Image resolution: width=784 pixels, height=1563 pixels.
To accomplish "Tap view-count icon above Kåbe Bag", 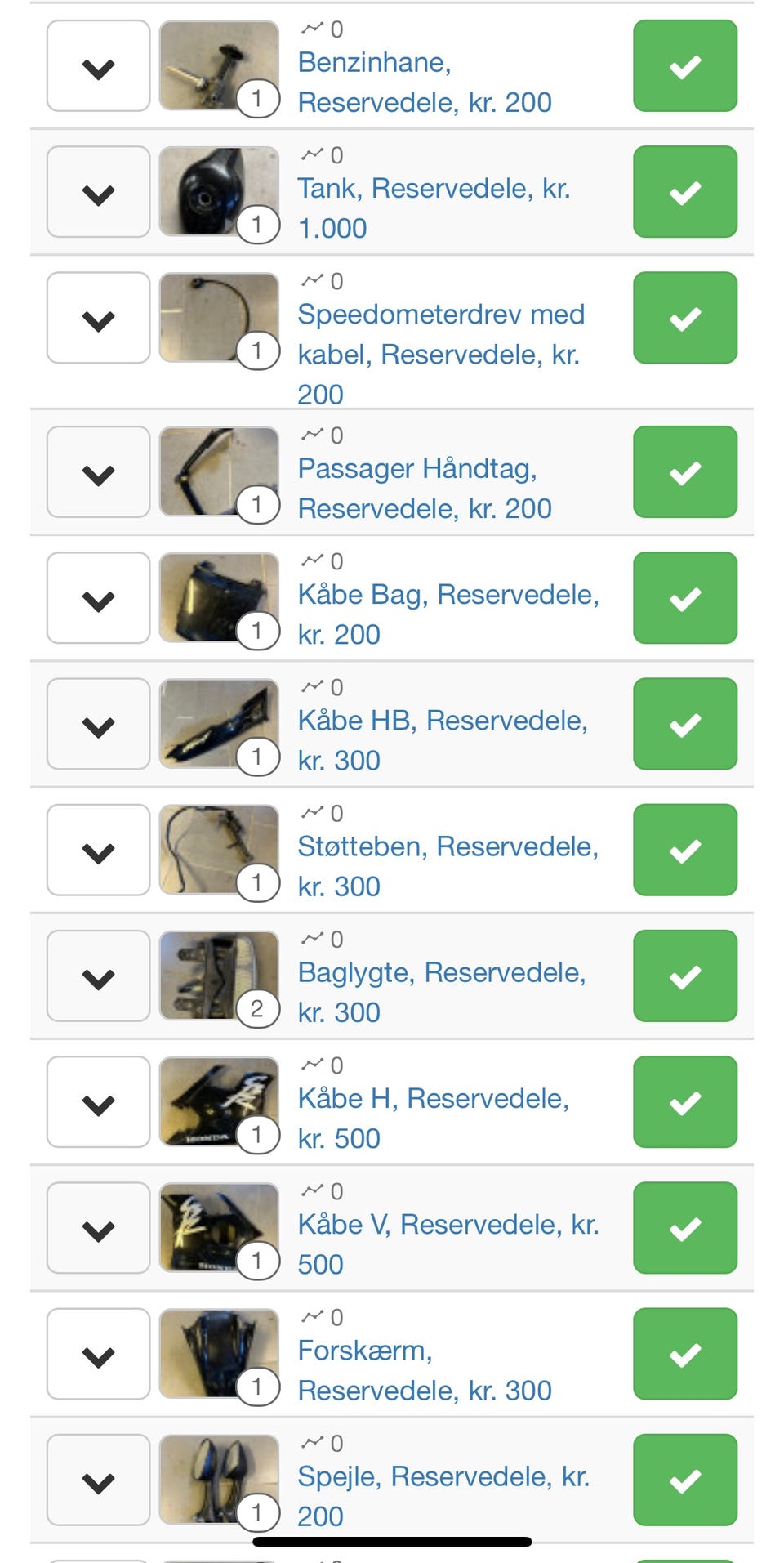I will point(312,560).
